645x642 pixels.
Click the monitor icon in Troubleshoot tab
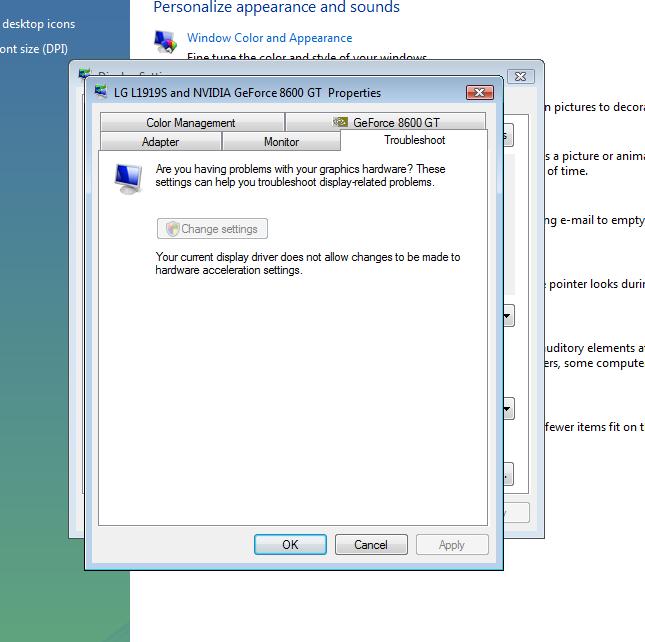point(129,178)
